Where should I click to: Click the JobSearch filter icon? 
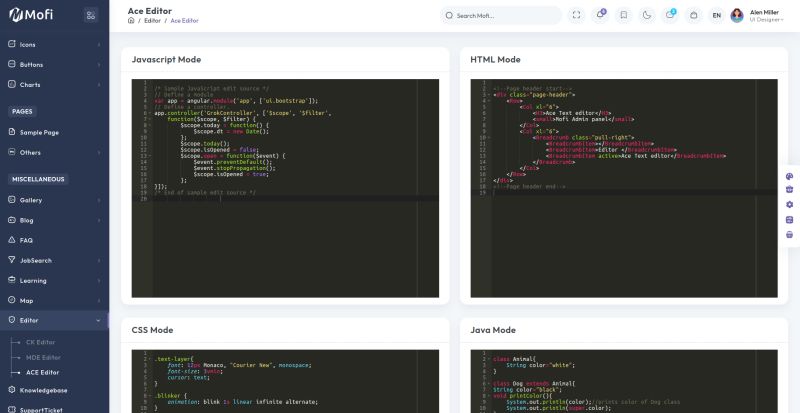click(12, 260)
